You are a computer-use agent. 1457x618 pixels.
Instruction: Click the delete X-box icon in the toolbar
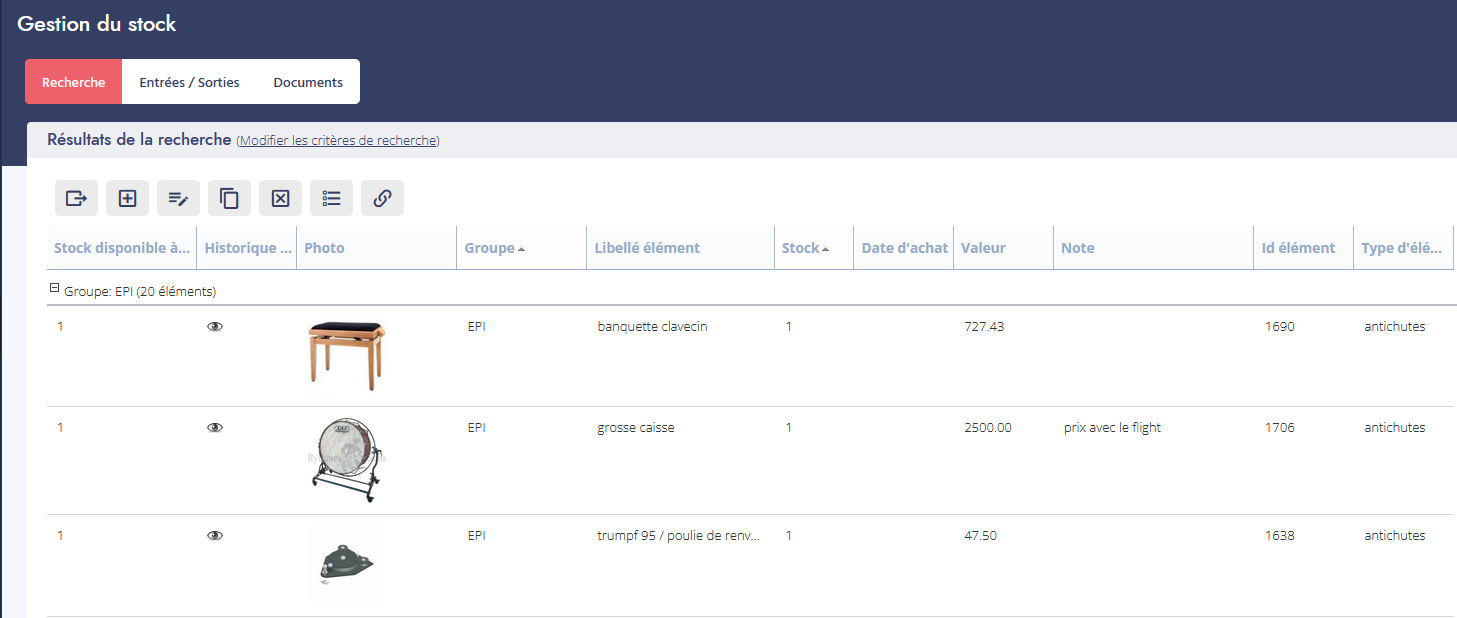[280, 198]
